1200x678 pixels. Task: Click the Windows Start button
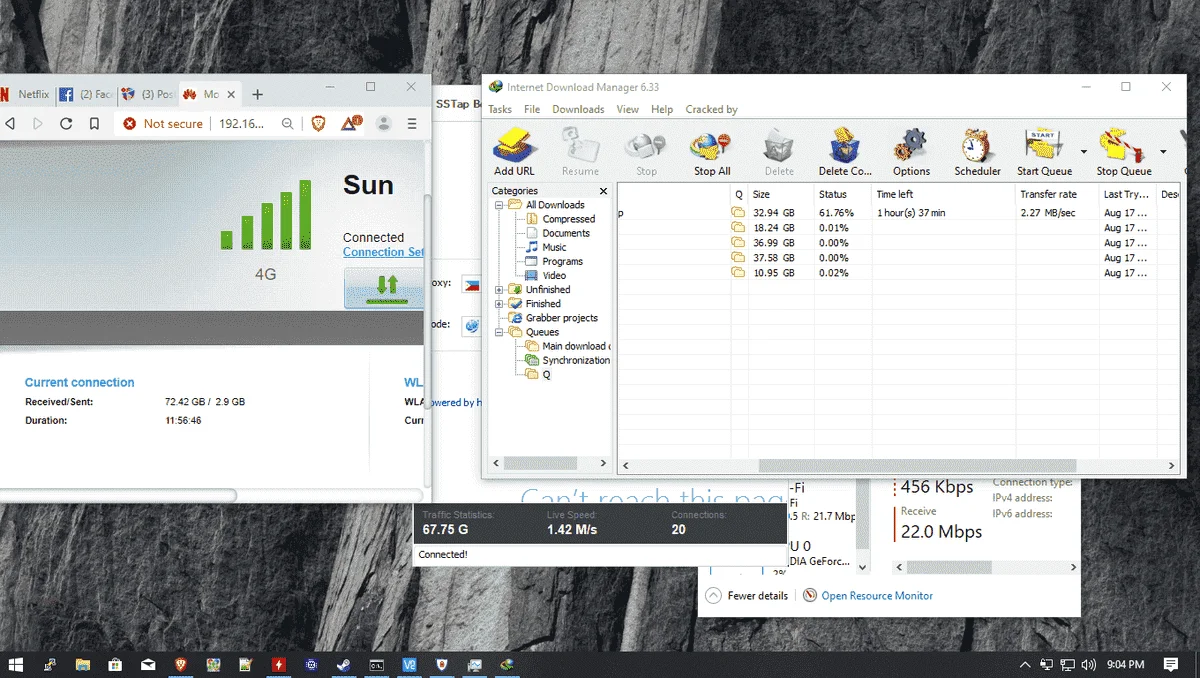tap(16, 664)
